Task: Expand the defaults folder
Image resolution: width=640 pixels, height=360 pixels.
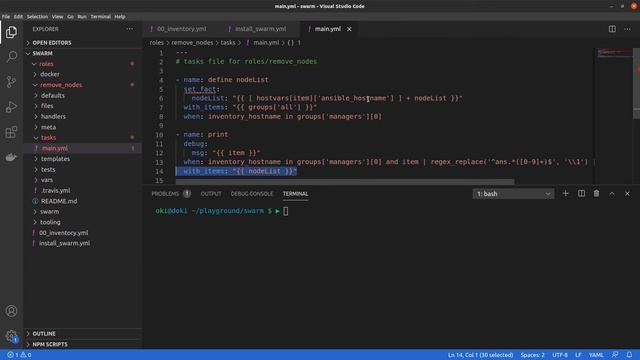Action: [x=83, y=96]
